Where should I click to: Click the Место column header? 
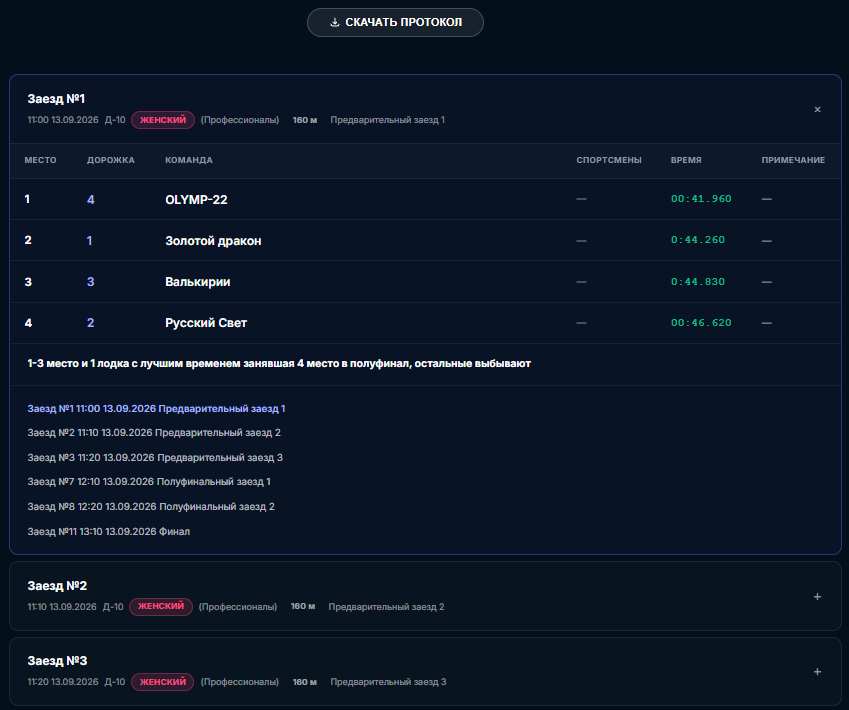point(41,160)
